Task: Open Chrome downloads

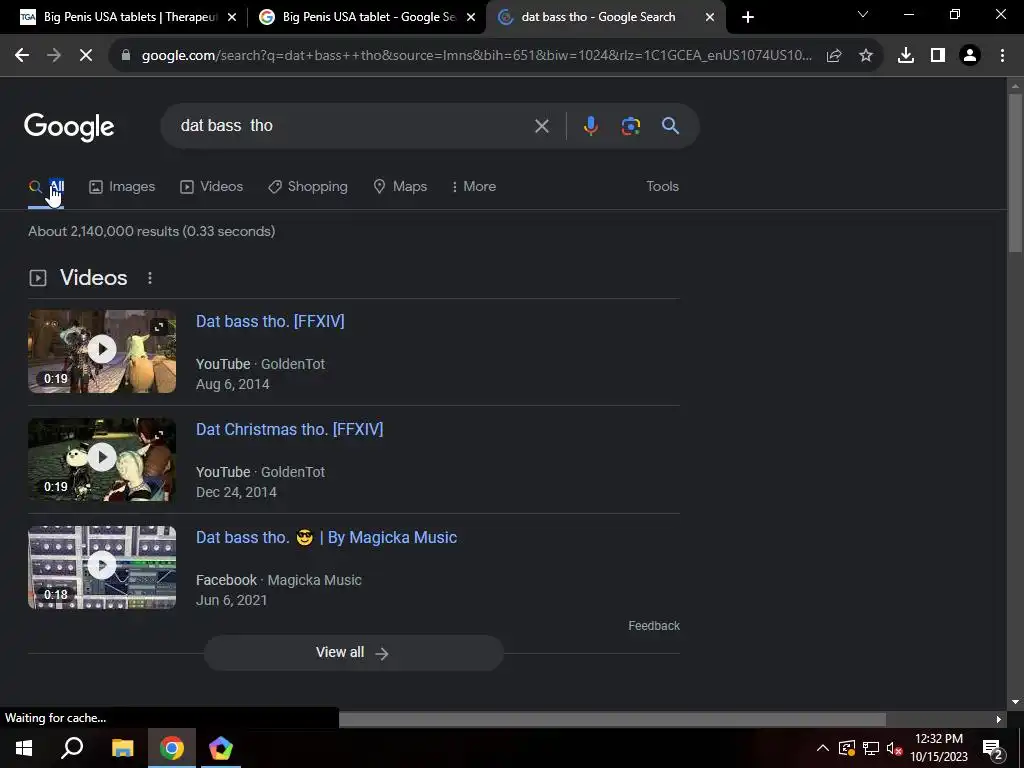Action: pos(906,56)
